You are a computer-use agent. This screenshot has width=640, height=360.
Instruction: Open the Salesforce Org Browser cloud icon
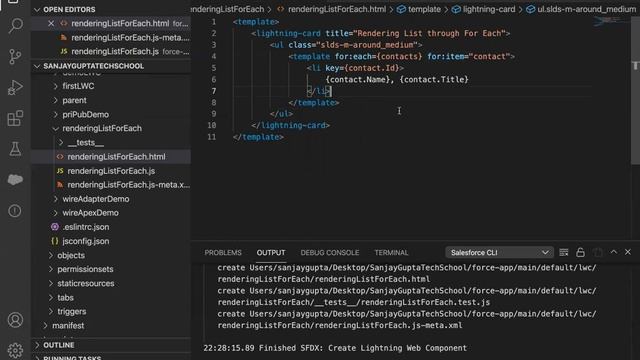point(15,180)
